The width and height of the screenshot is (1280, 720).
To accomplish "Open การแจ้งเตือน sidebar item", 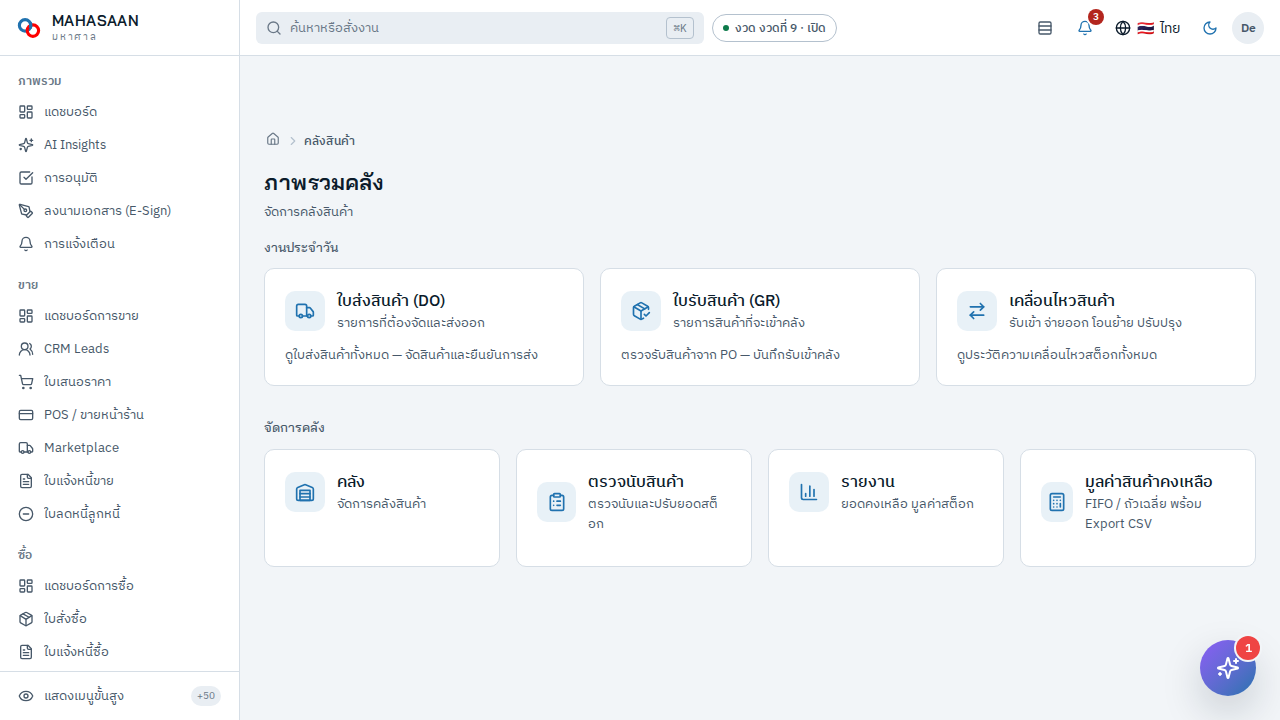I will [119, 244].
